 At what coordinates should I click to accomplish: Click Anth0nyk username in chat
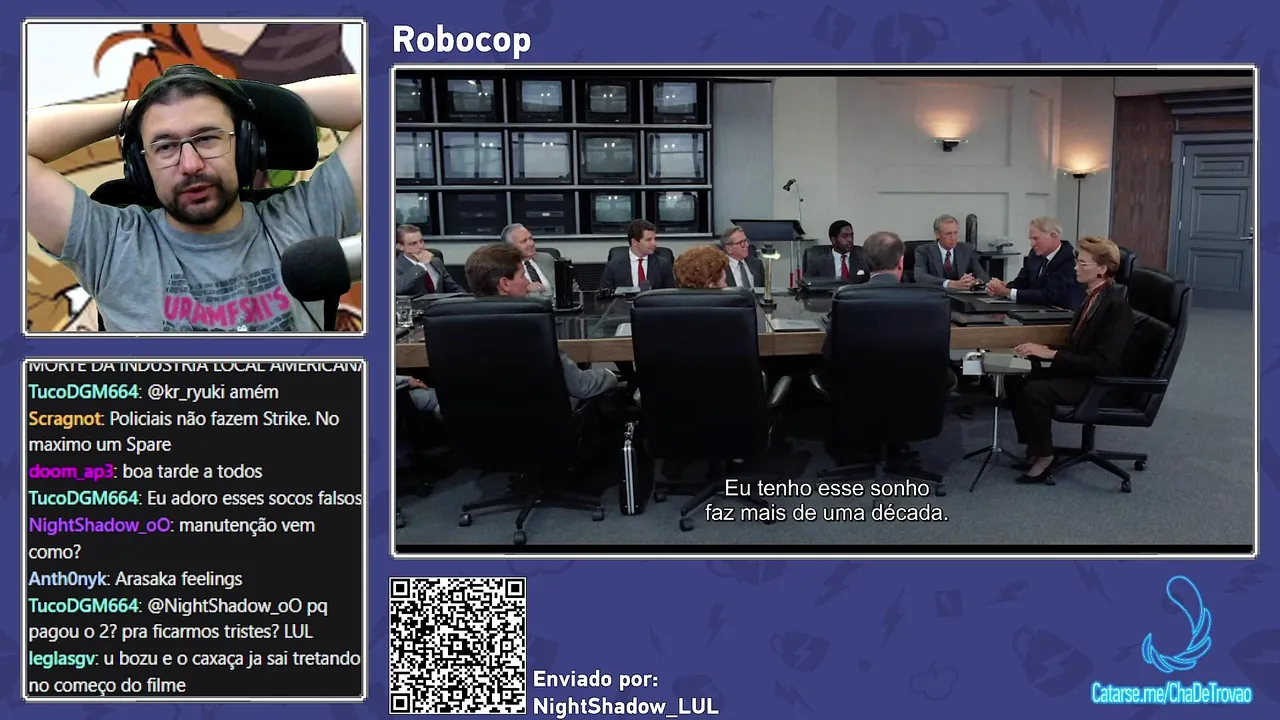click(x=69, y=579)
